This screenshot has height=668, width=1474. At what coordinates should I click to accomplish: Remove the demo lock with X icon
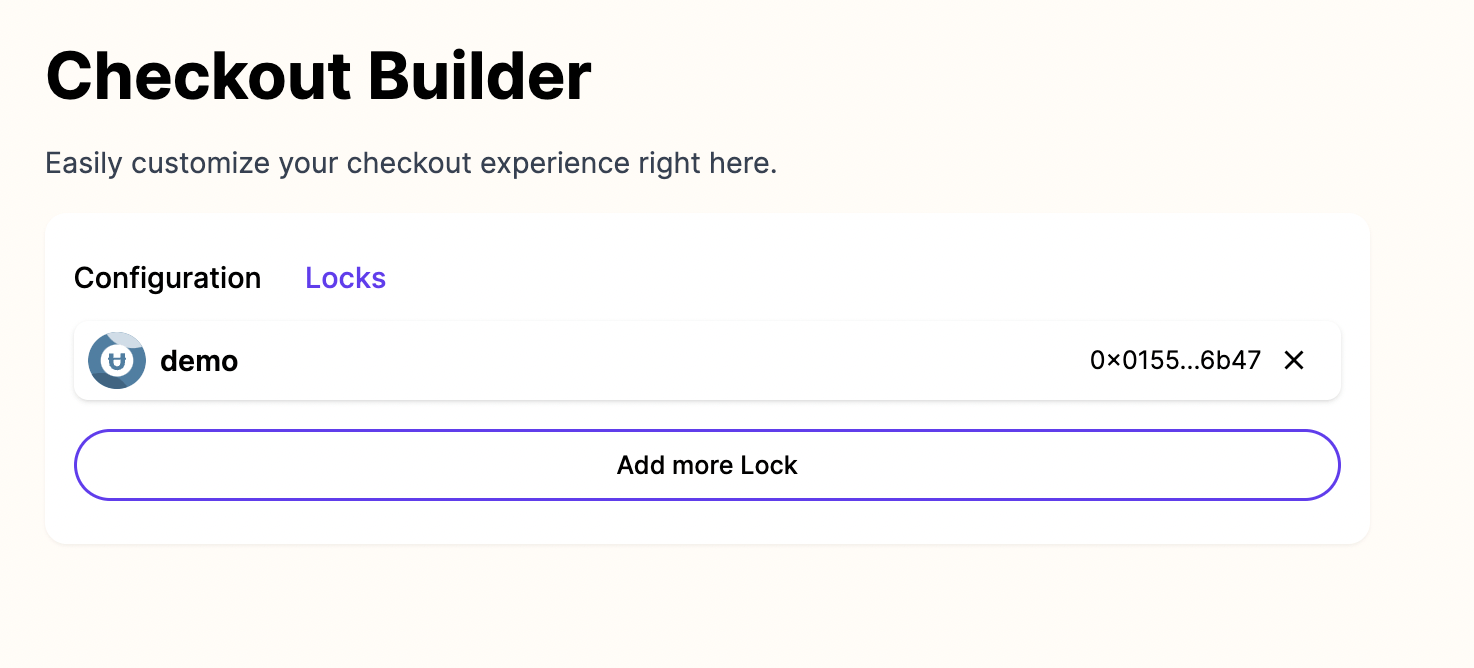click(1294, 360)
